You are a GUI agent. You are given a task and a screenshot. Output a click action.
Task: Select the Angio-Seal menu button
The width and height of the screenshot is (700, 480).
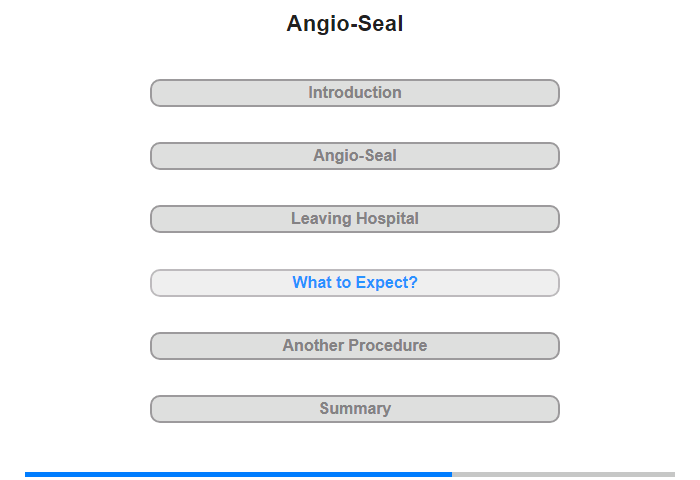(354, 156)
